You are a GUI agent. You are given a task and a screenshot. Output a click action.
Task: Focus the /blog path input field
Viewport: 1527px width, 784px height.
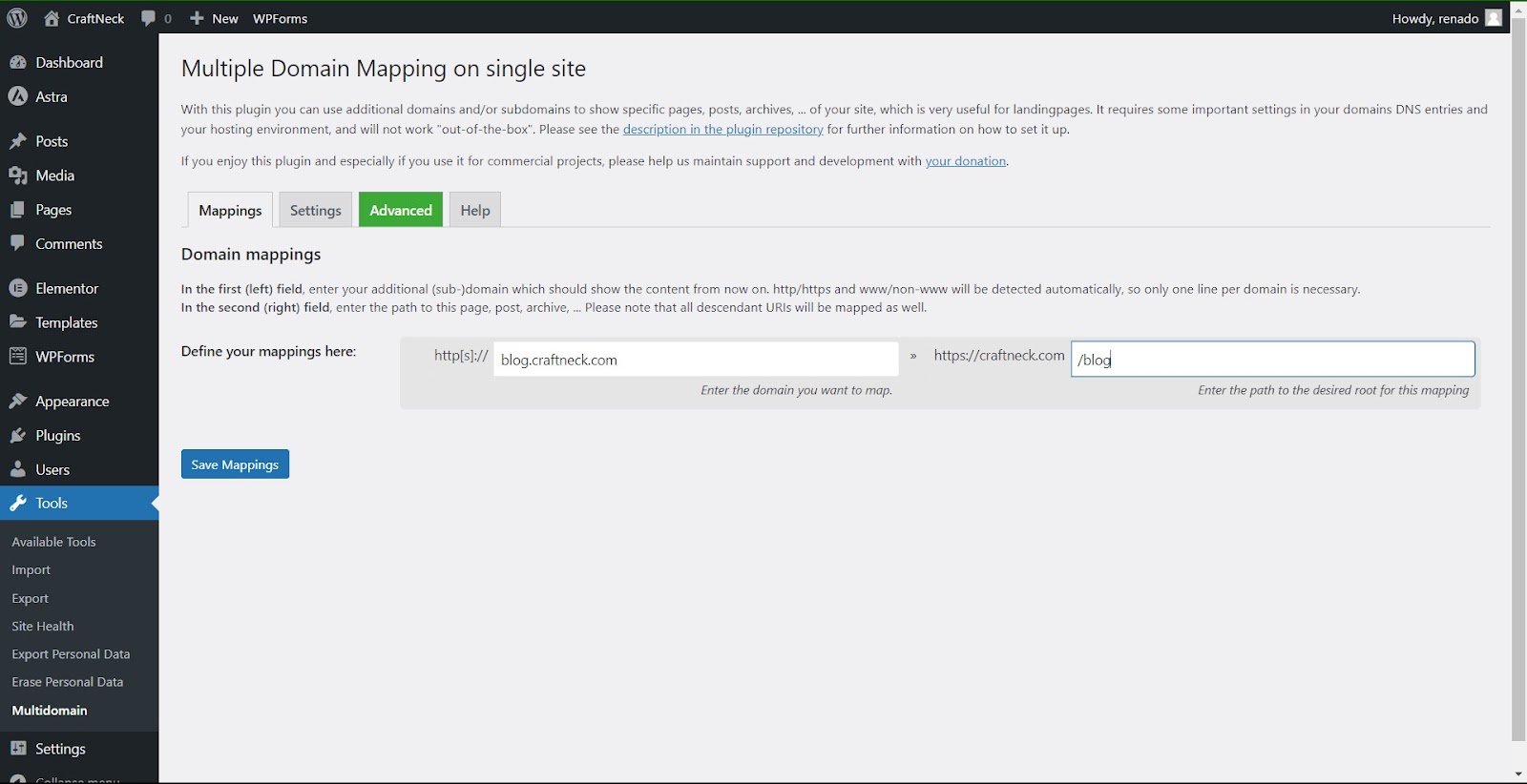[1272, 360]
